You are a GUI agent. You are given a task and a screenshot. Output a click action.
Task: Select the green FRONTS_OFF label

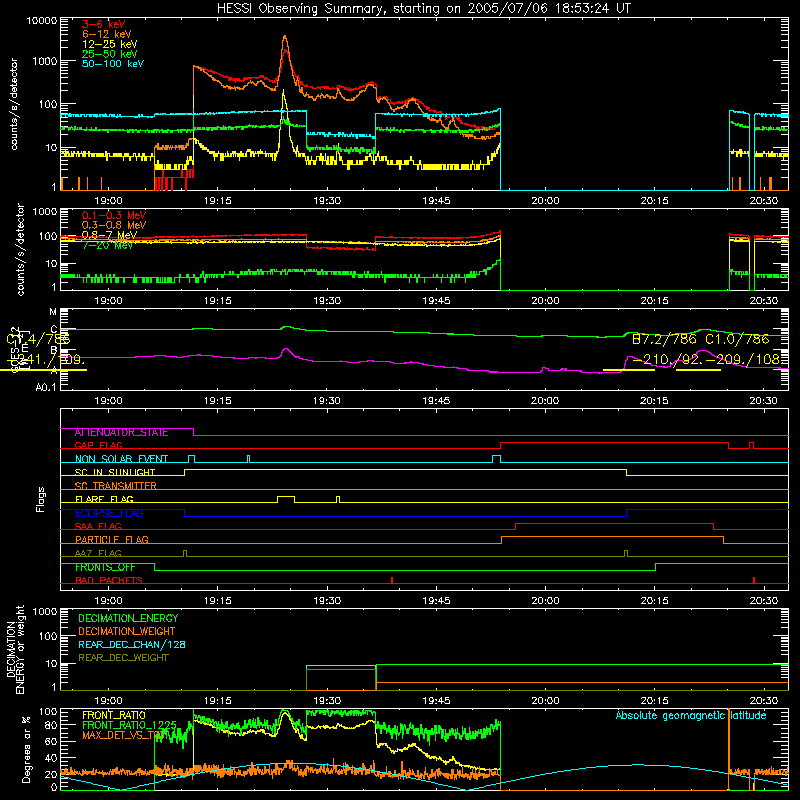tap(105, 567)
